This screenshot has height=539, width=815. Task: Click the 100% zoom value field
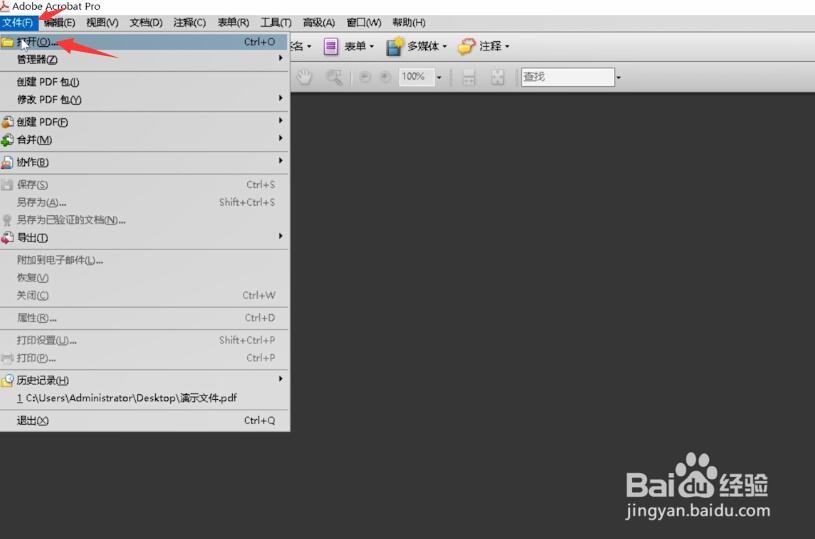tap(416, 77)
